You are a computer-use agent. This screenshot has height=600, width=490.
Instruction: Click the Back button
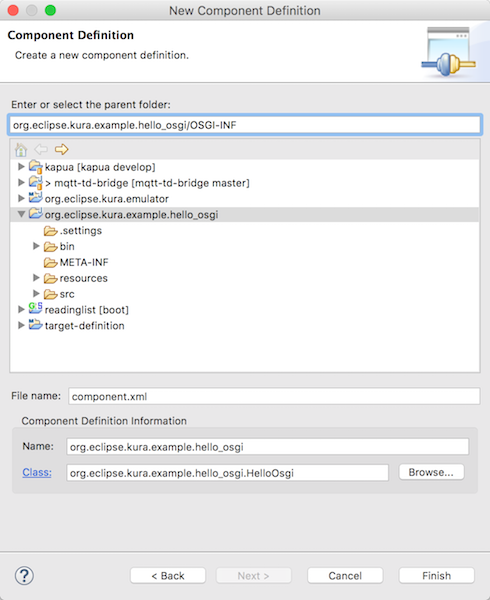168,576
